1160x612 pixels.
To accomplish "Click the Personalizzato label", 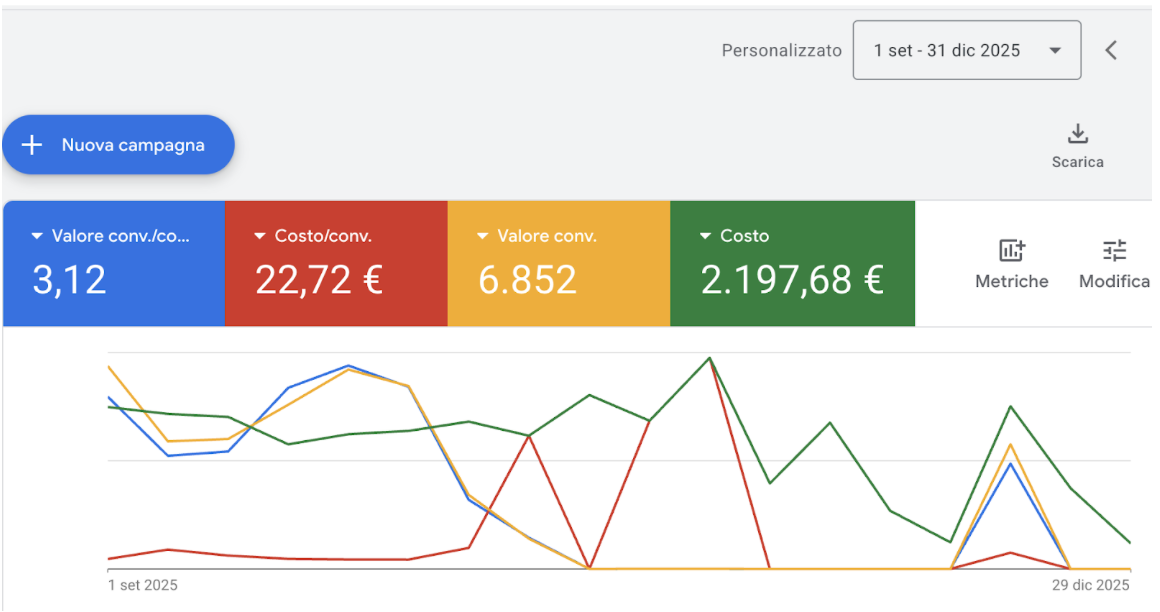I will point(781,50).
